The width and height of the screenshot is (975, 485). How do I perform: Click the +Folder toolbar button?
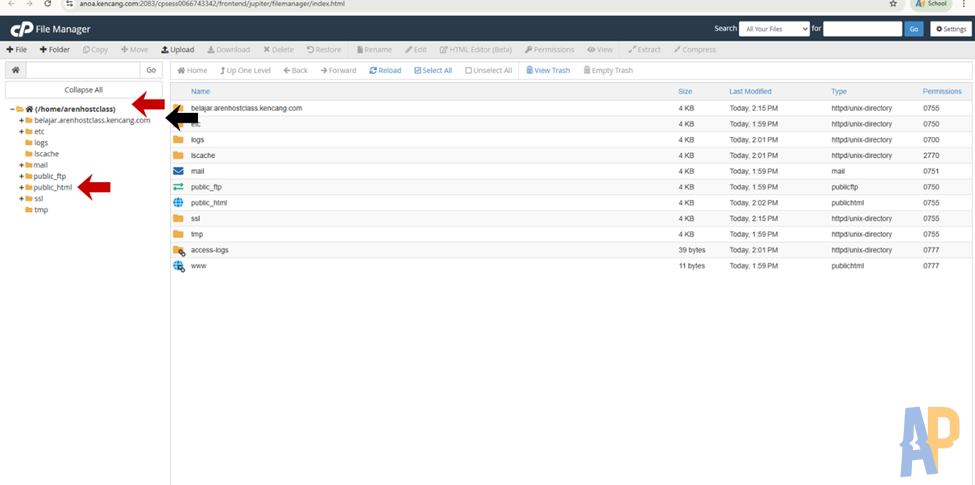pos(54,49)
